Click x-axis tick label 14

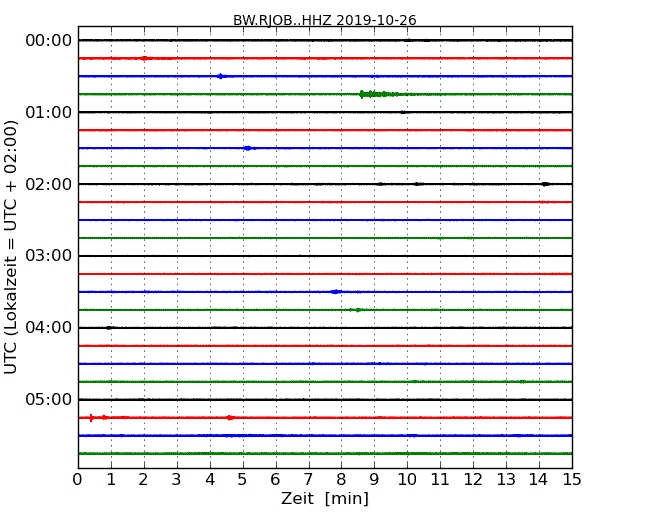tap(539, 480)
